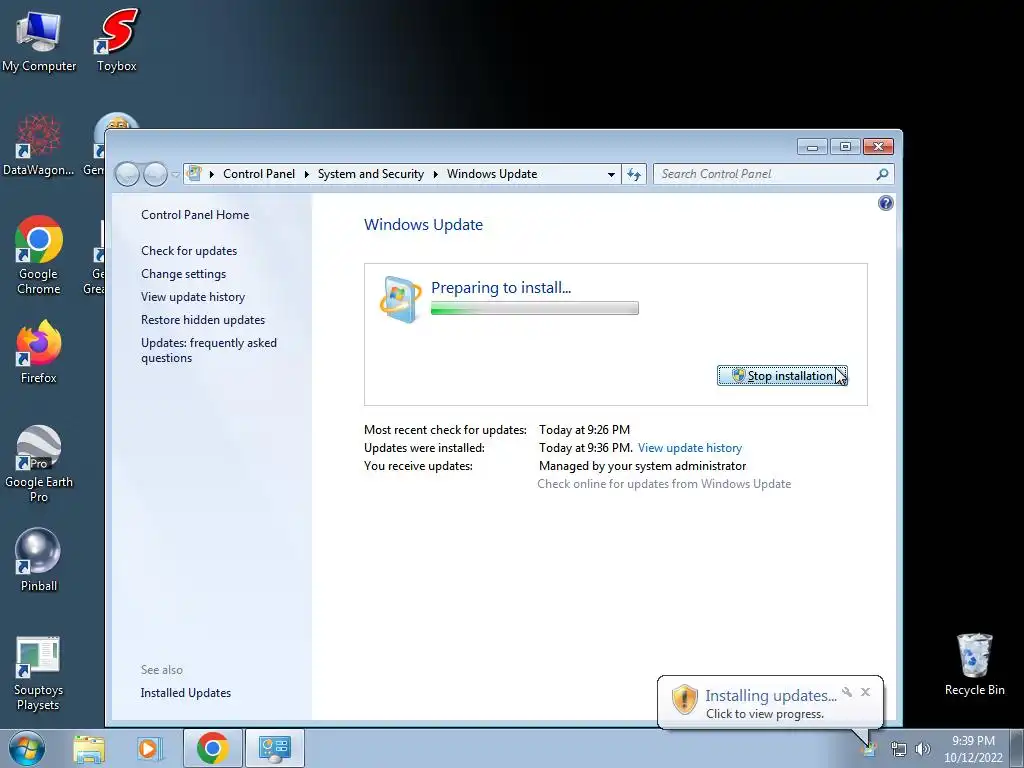
Task: Click the volume speaker tray icon
Action: [x=923, y=750]
